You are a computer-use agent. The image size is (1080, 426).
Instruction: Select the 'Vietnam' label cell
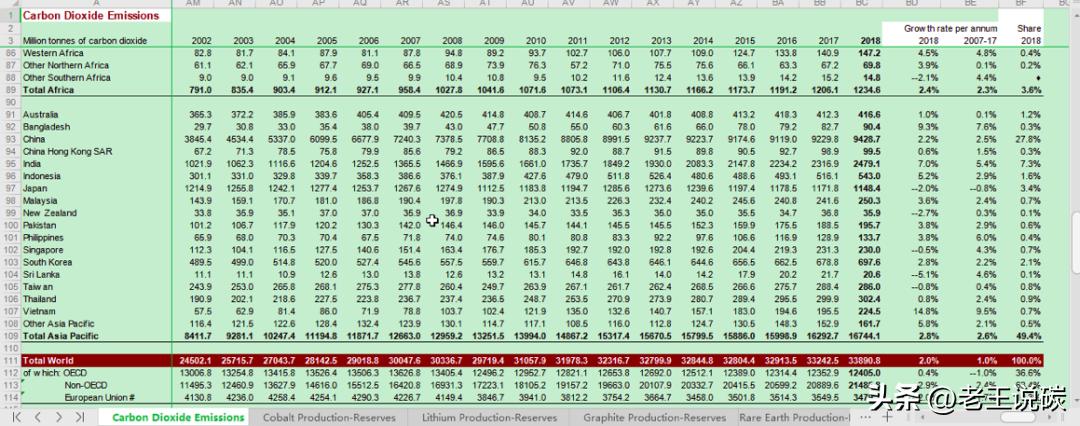coord(96,311)
